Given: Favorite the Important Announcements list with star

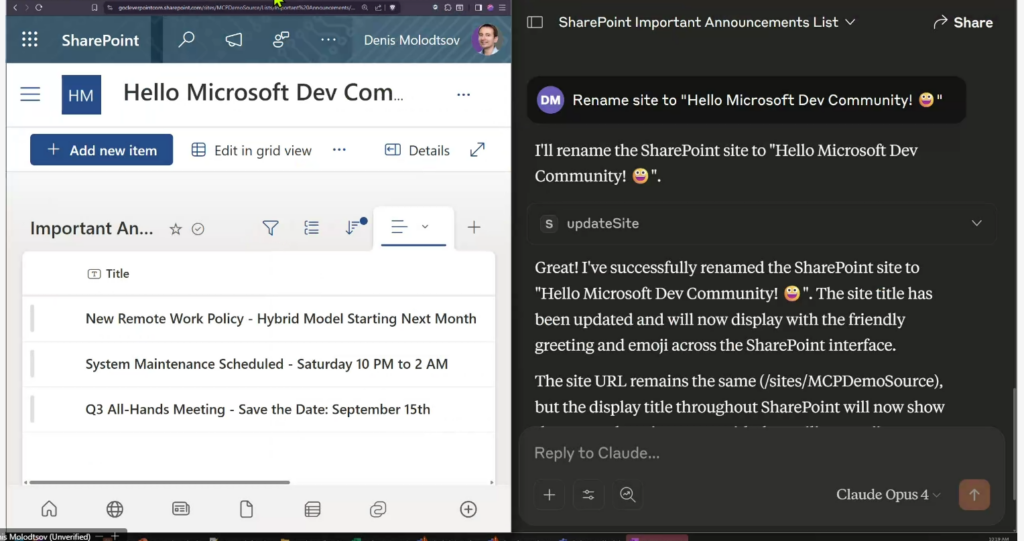Looking at the screenshot, I should pos(176,229).
